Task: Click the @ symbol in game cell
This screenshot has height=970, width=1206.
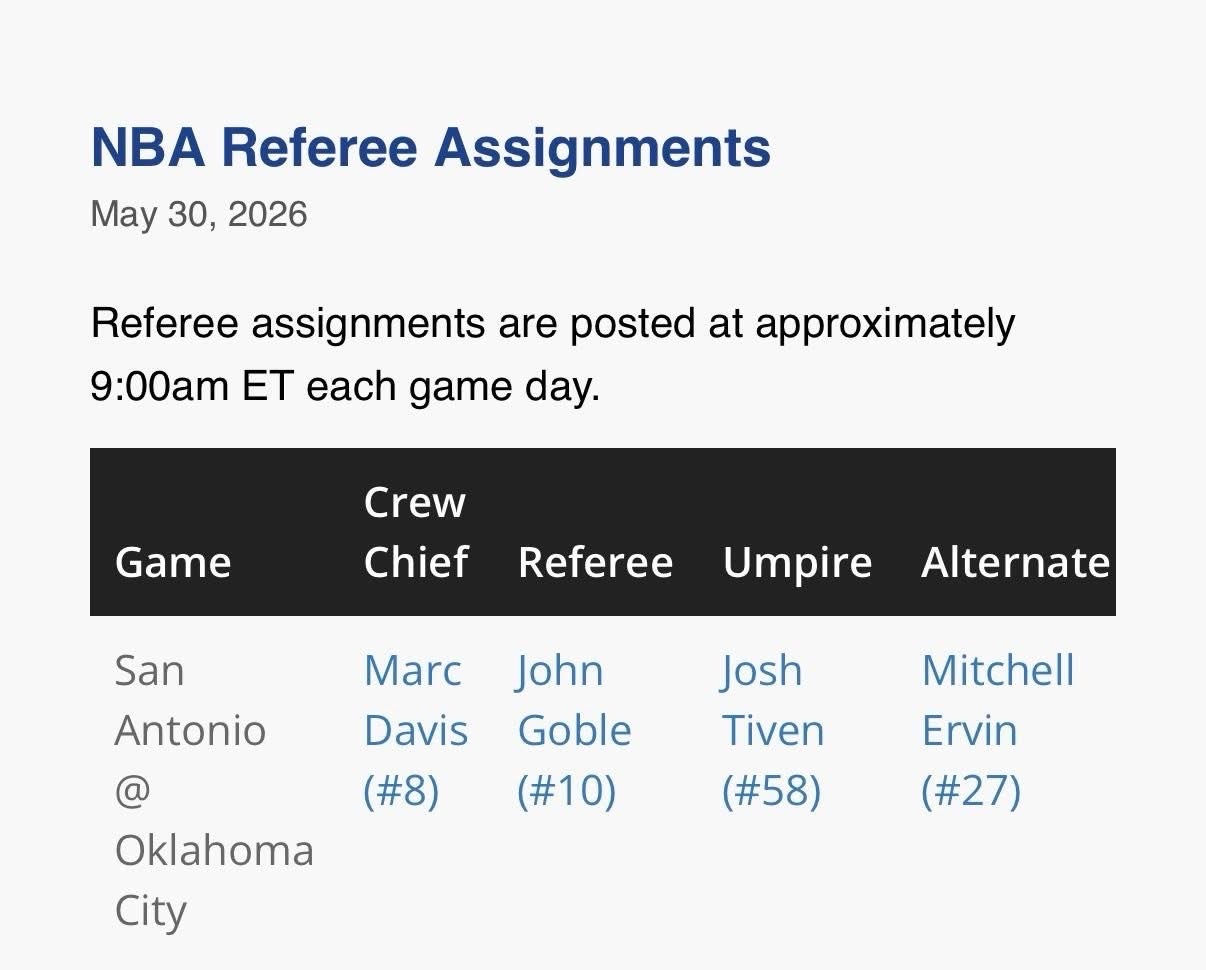Action: click(133, 791)
